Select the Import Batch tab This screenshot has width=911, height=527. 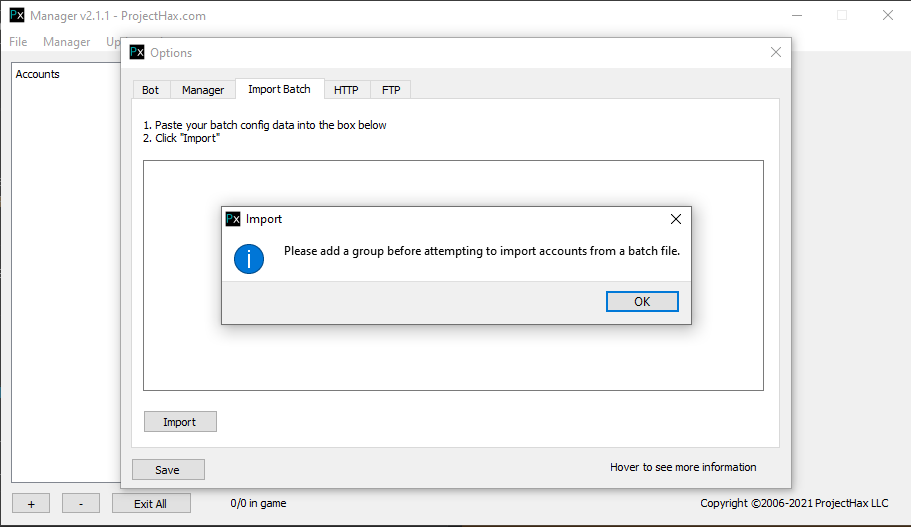point(279,89)
